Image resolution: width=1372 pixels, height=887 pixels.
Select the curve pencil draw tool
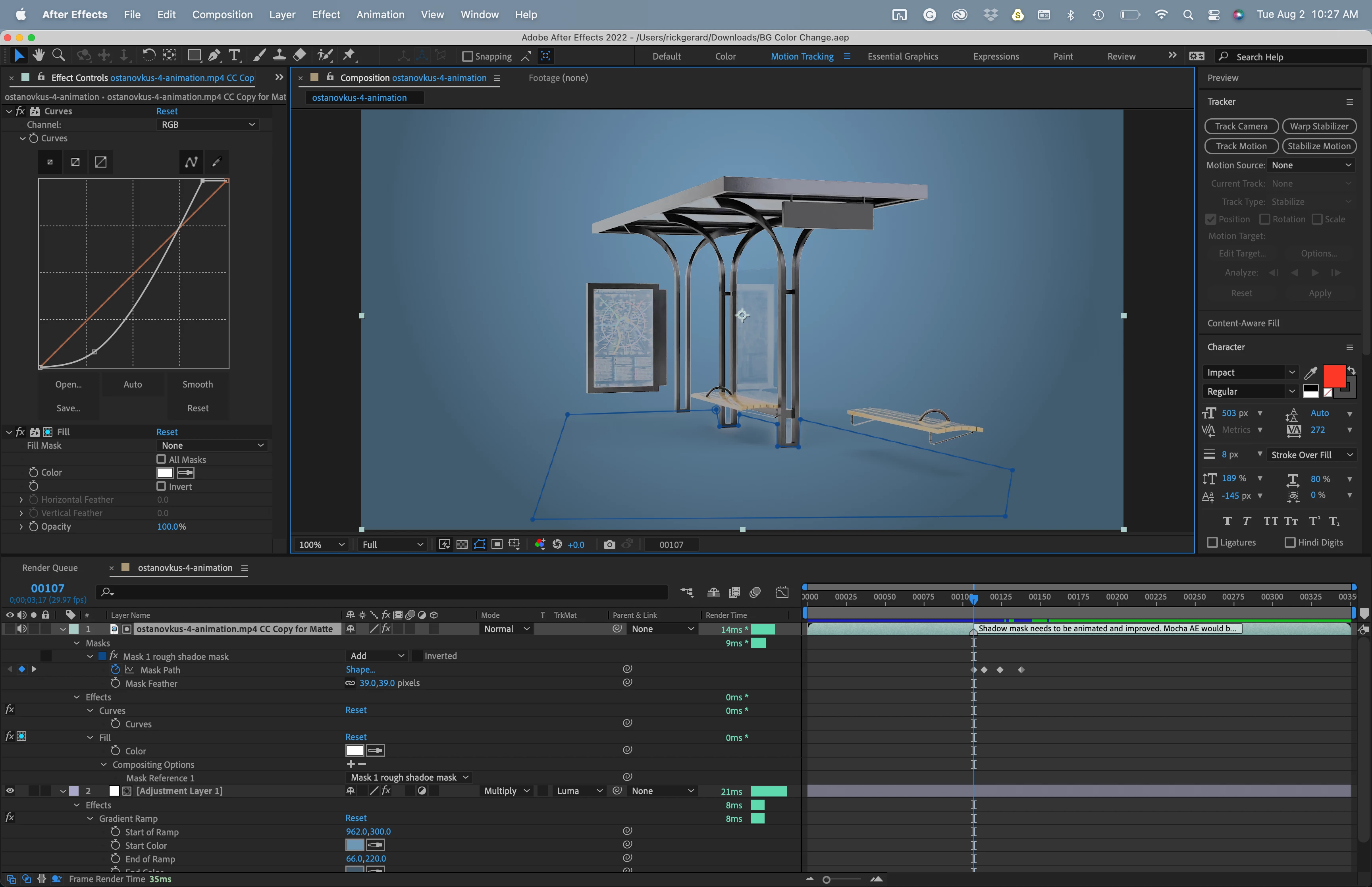[216, 162]
